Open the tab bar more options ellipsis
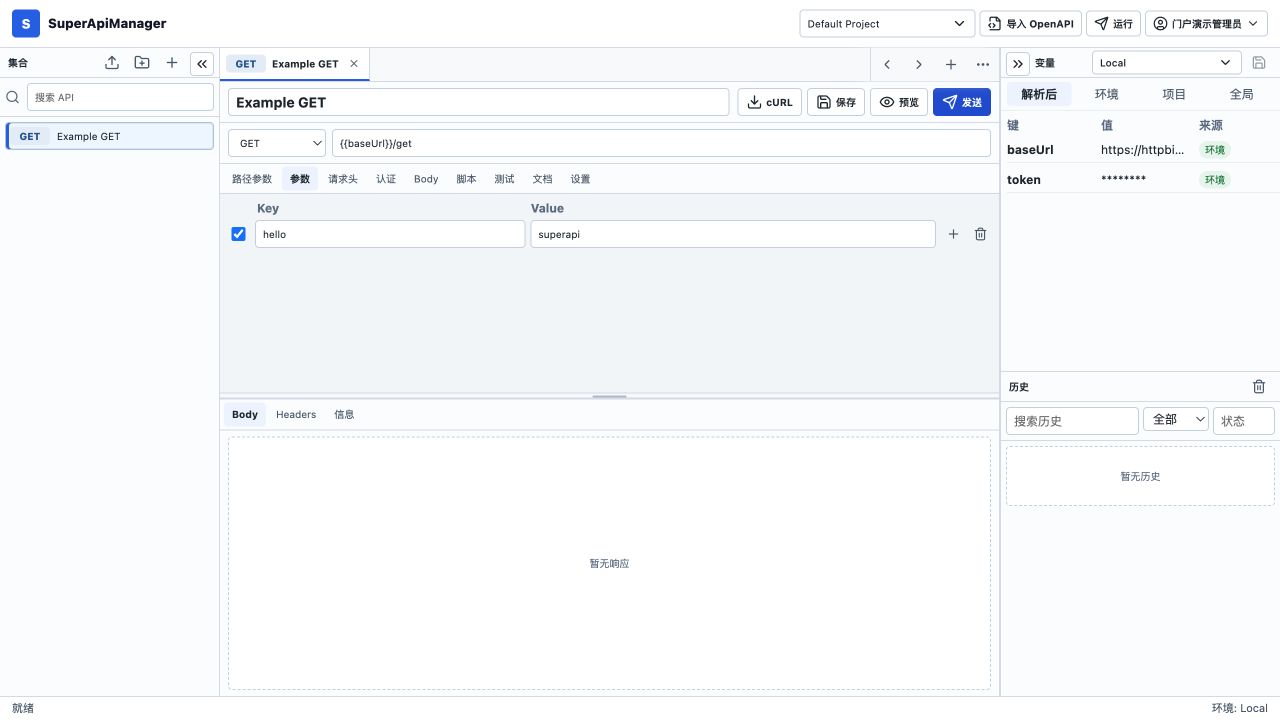The image size is (1280, 720). (x=983, y=64)
